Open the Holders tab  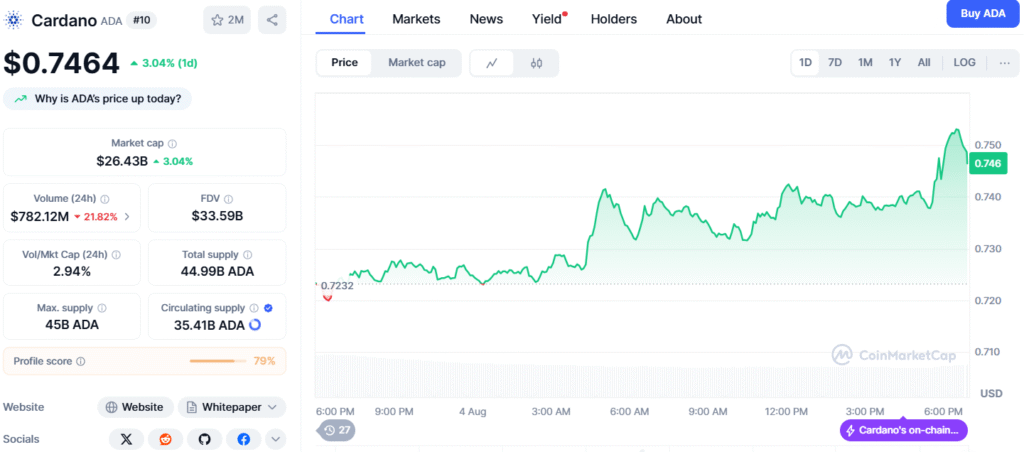(614, 20)
